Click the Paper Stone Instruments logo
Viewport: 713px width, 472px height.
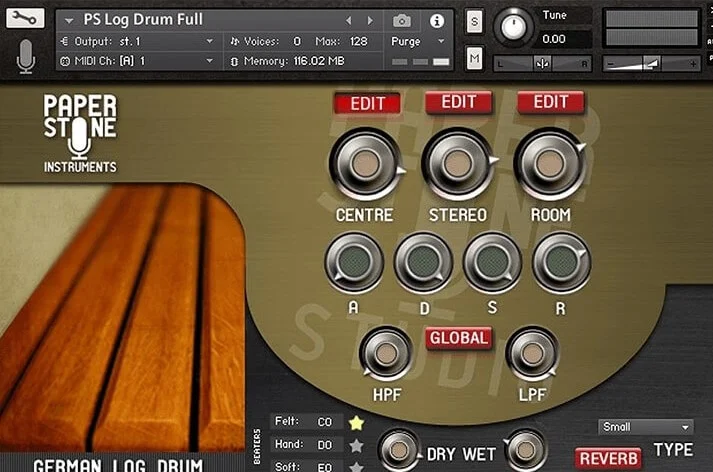[x=80, y=133]
